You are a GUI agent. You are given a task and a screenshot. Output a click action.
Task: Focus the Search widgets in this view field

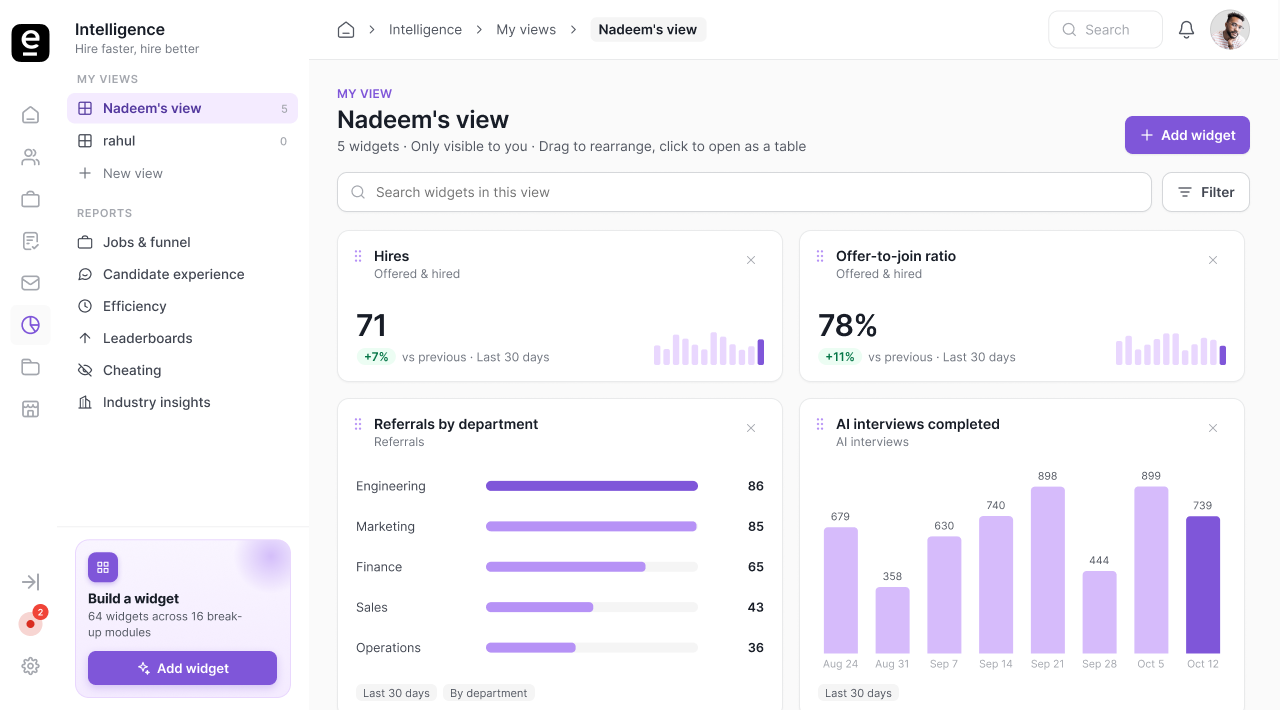pos(744,192)
